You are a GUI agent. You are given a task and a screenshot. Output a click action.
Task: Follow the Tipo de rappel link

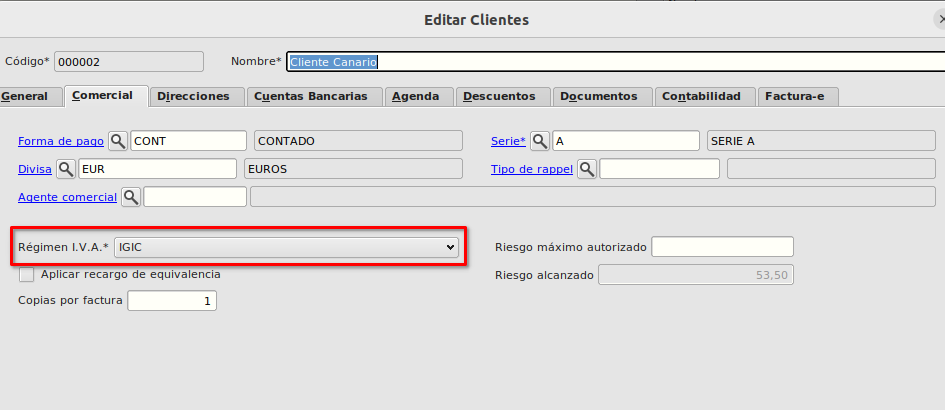(532, 169)
